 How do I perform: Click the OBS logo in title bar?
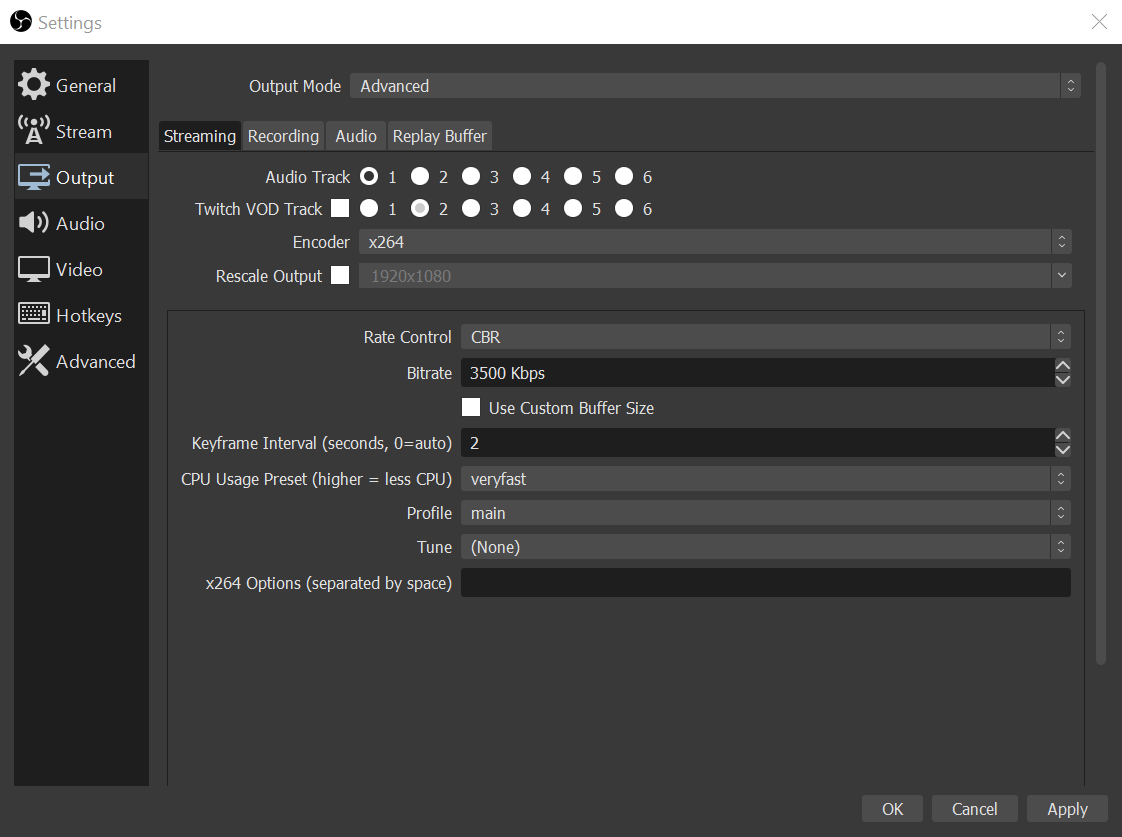21,22
